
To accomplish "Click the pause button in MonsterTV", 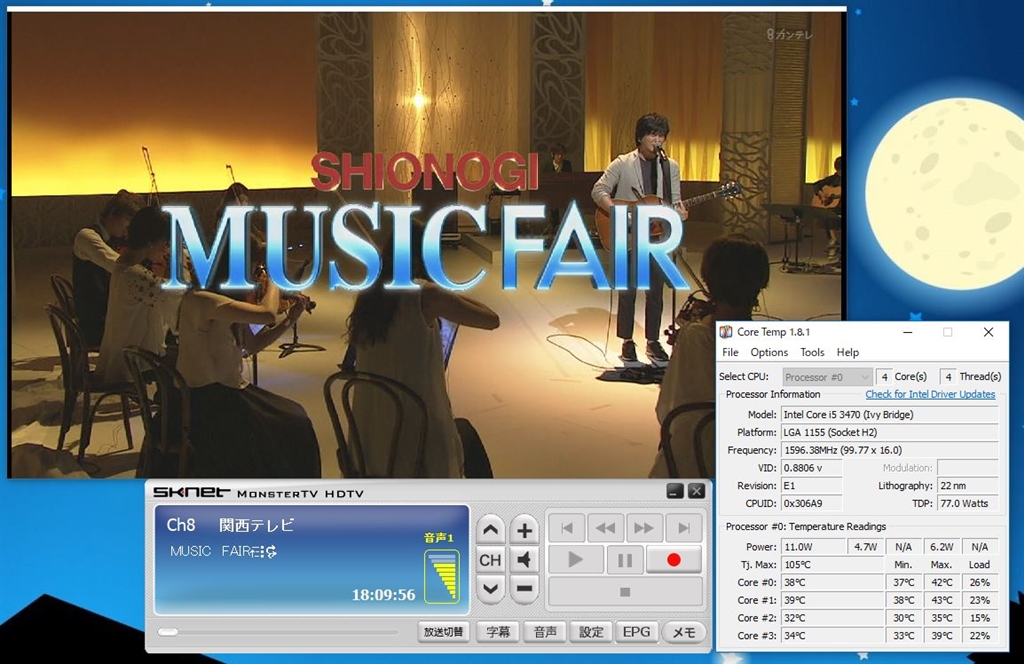I will 625,560.
